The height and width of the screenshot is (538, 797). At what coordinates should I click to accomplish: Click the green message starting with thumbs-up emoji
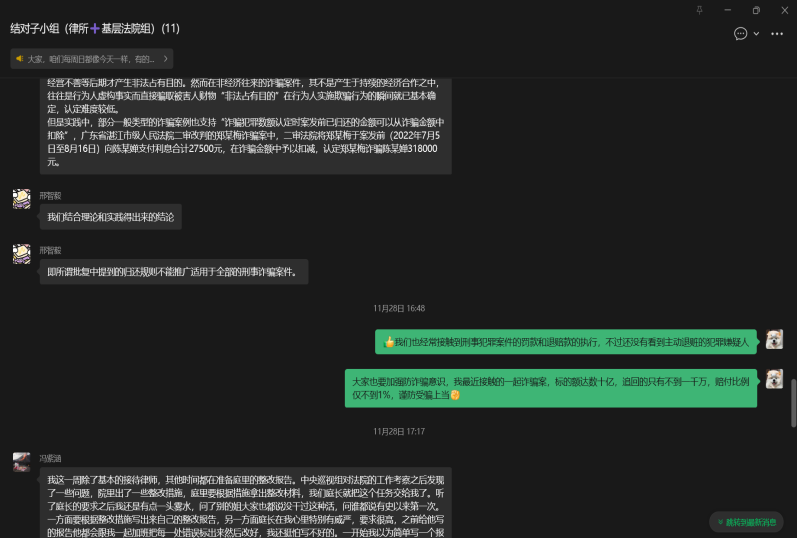565,342
